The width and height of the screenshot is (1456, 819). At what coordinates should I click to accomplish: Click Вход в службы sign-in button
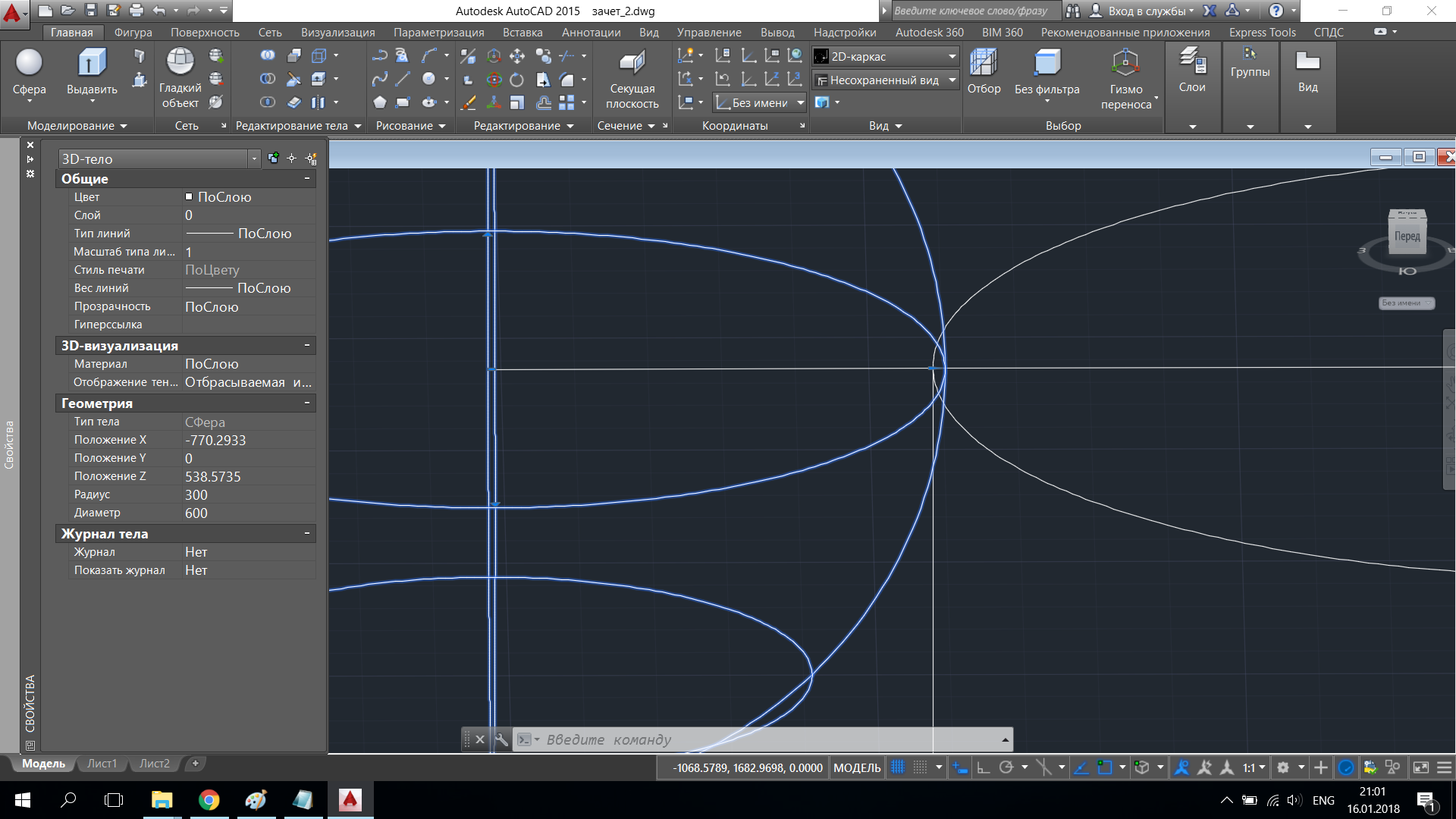[1142, 11]
